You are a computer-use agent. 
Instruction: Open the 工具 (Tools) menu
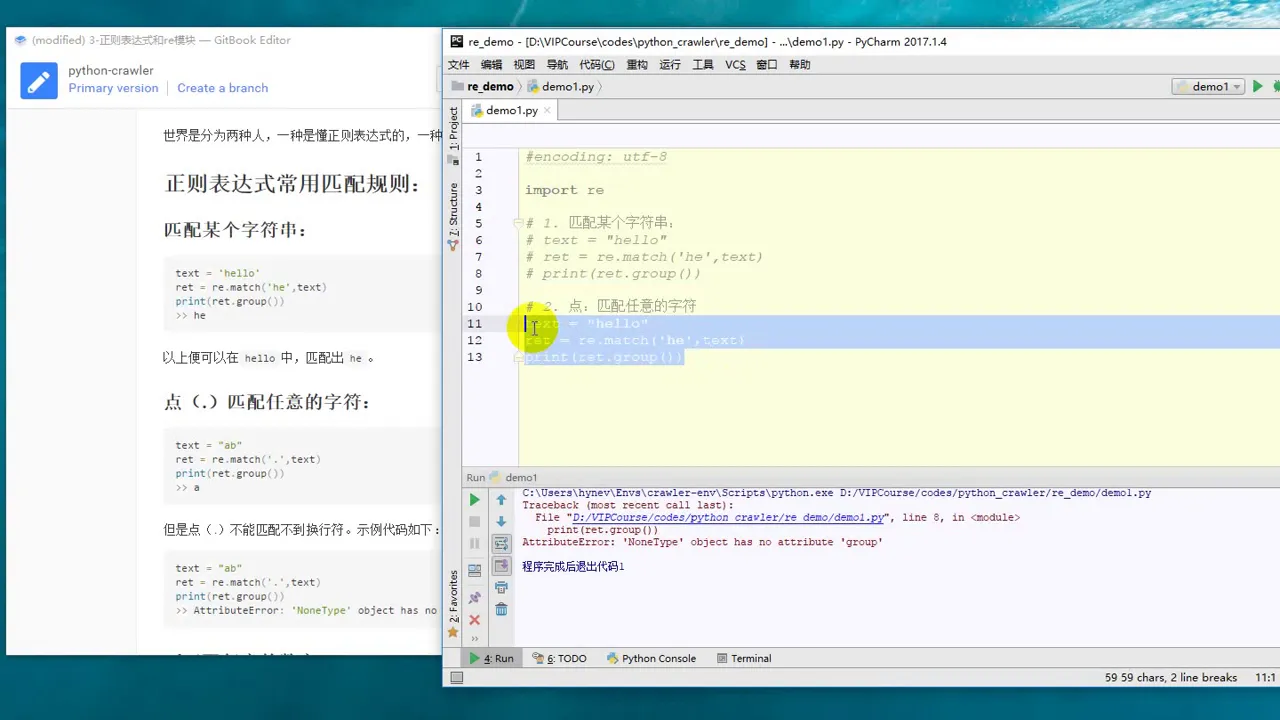tap(703, 65)
